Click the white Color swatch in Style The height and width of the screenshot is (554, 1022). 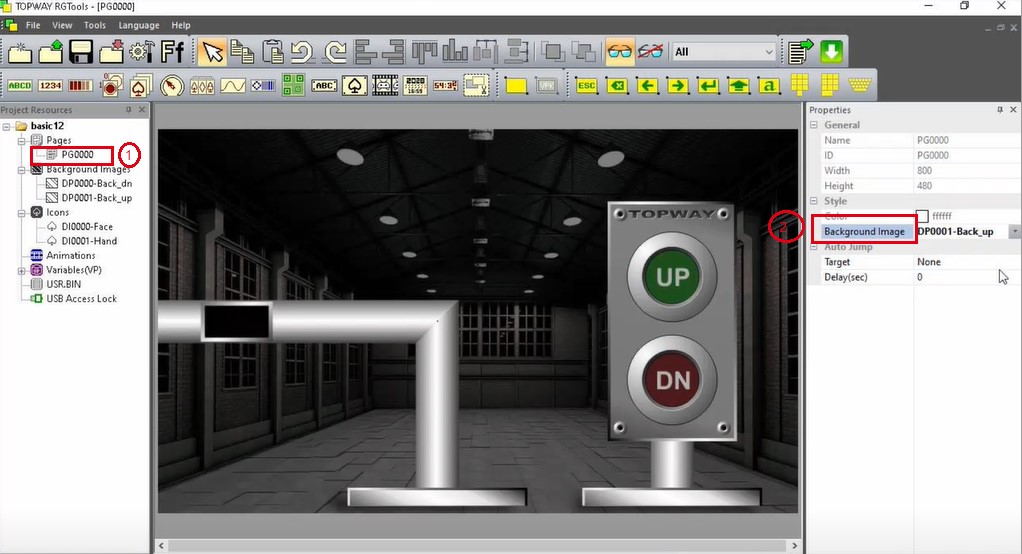(922, 216)
